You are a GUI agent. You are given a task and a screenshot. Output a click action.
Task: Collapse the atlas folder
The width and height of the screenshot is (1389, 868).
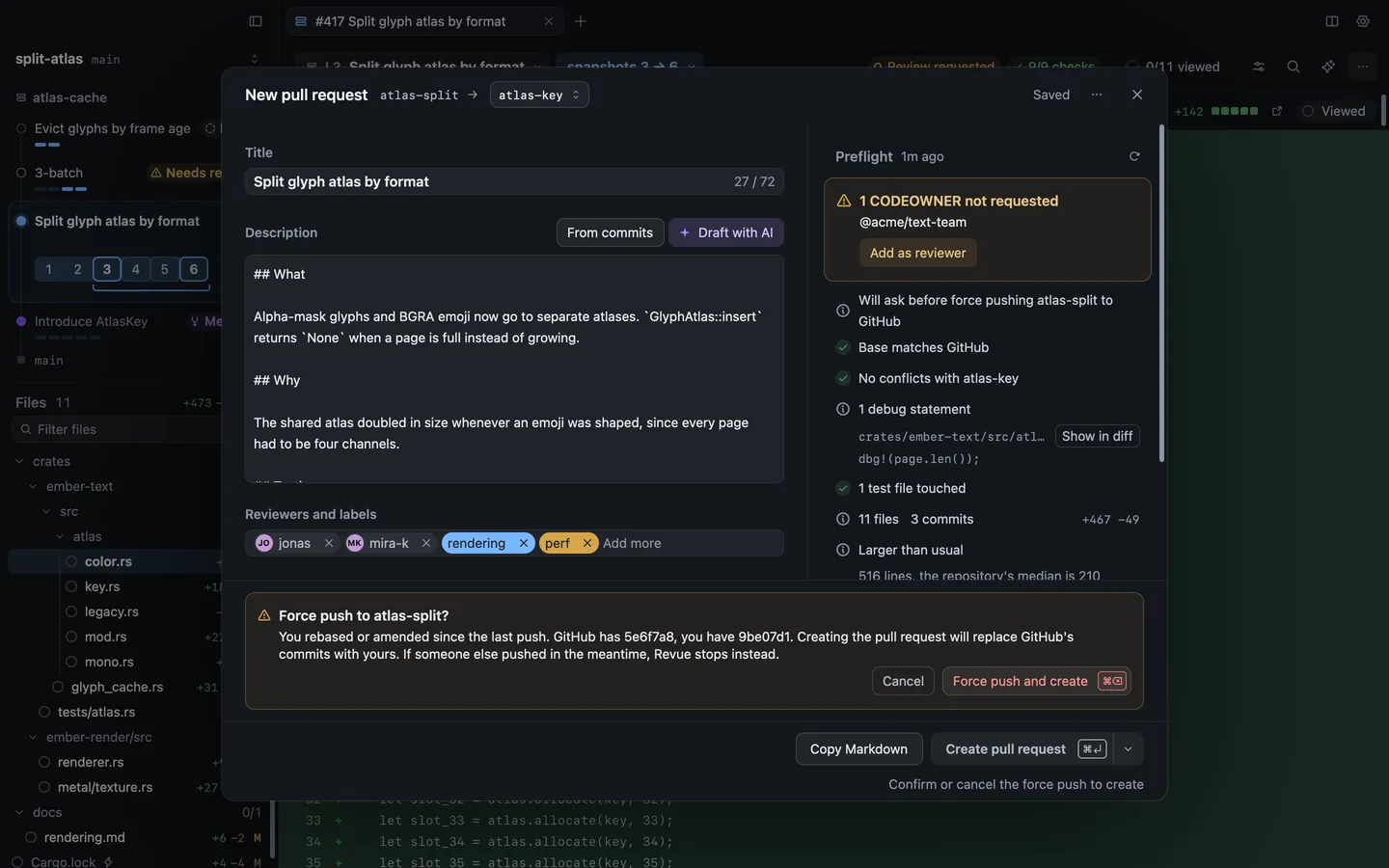[60, 536]
